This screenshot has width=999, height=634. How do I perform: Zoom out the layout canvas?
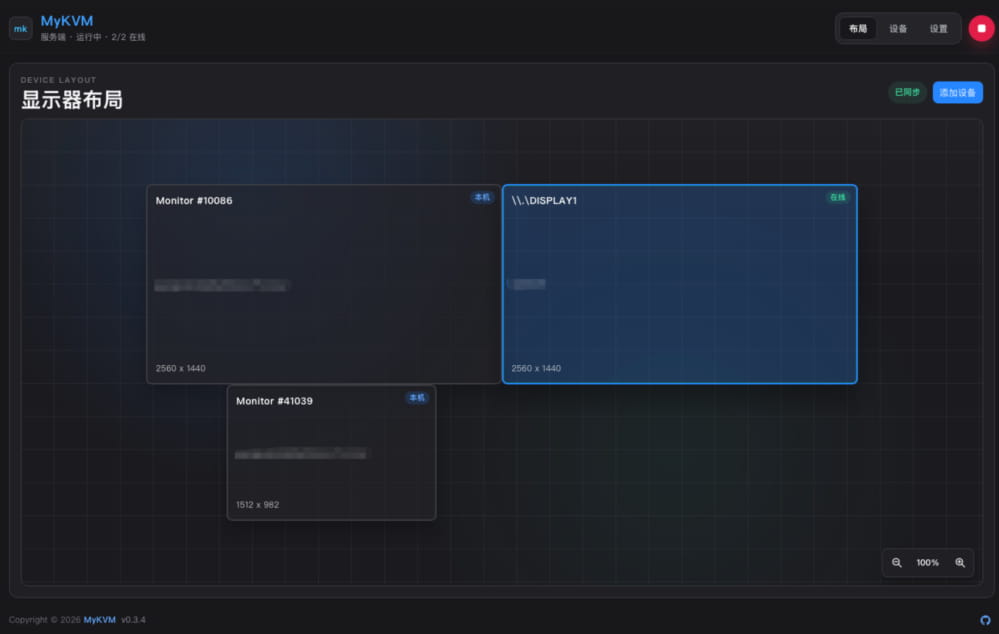pyautogui.click(x=896, y=563)
